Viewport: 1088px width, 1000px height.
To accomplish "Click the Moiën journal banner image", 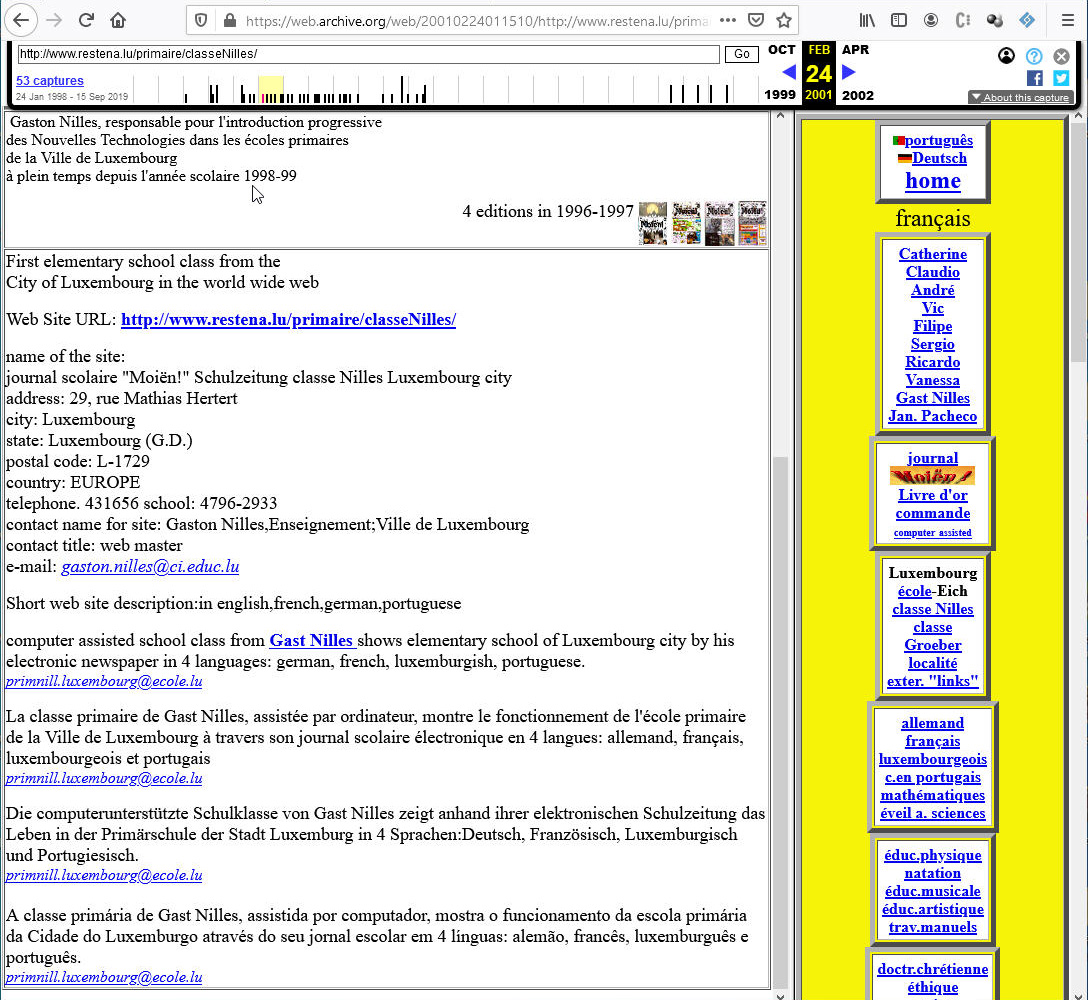I will [x=933, y=476].
